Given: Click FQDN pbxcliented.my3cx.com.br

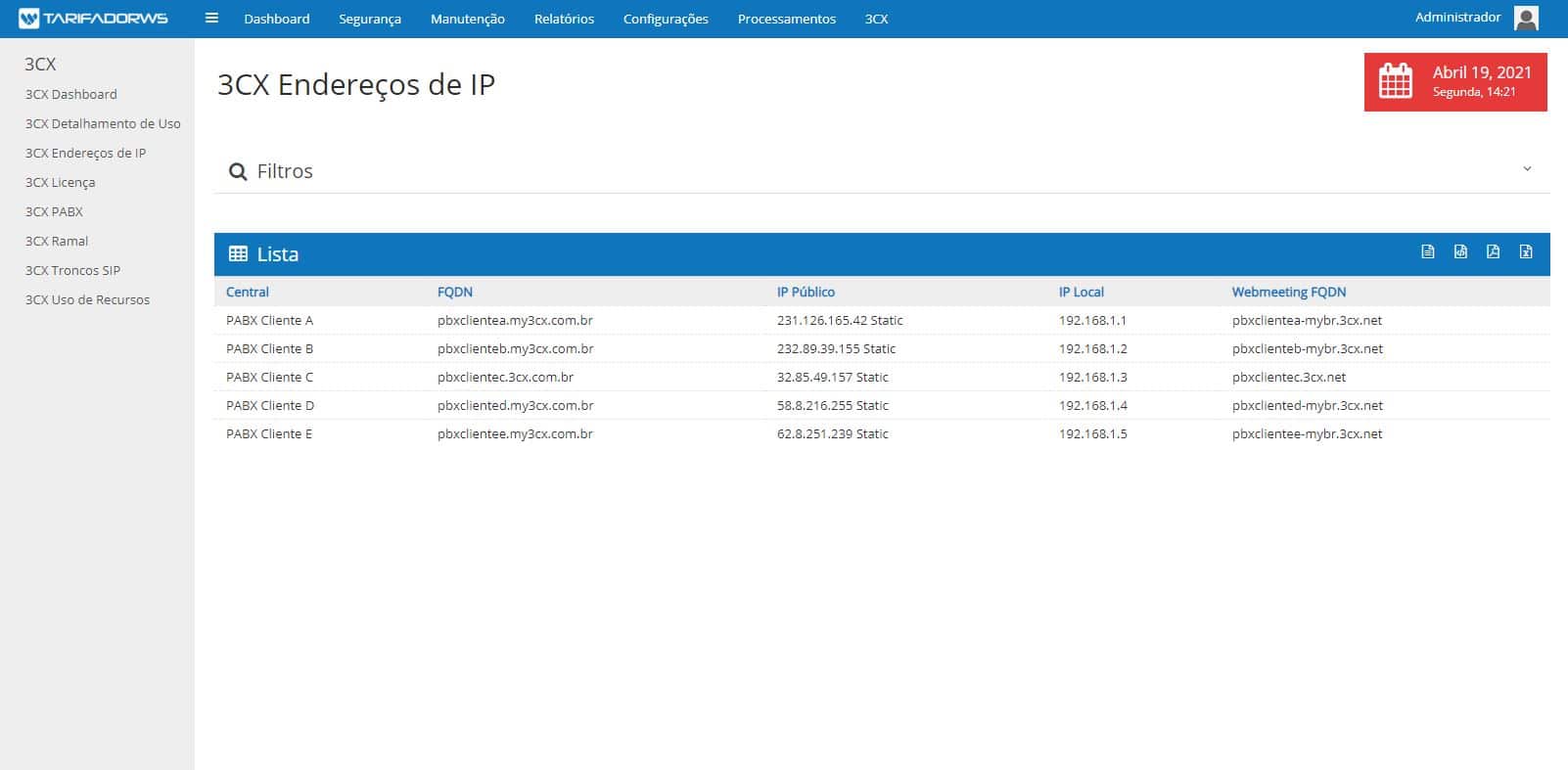Looking at the screenshot, I should (516, 405).
